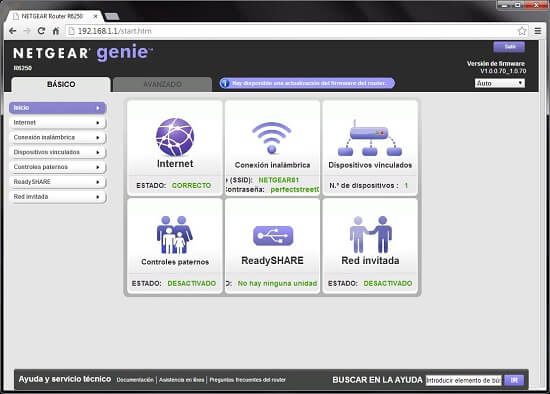Screen dimensions: 550x394
Task: Select Red invitada in the sidebar
Action: coord(58,197)
